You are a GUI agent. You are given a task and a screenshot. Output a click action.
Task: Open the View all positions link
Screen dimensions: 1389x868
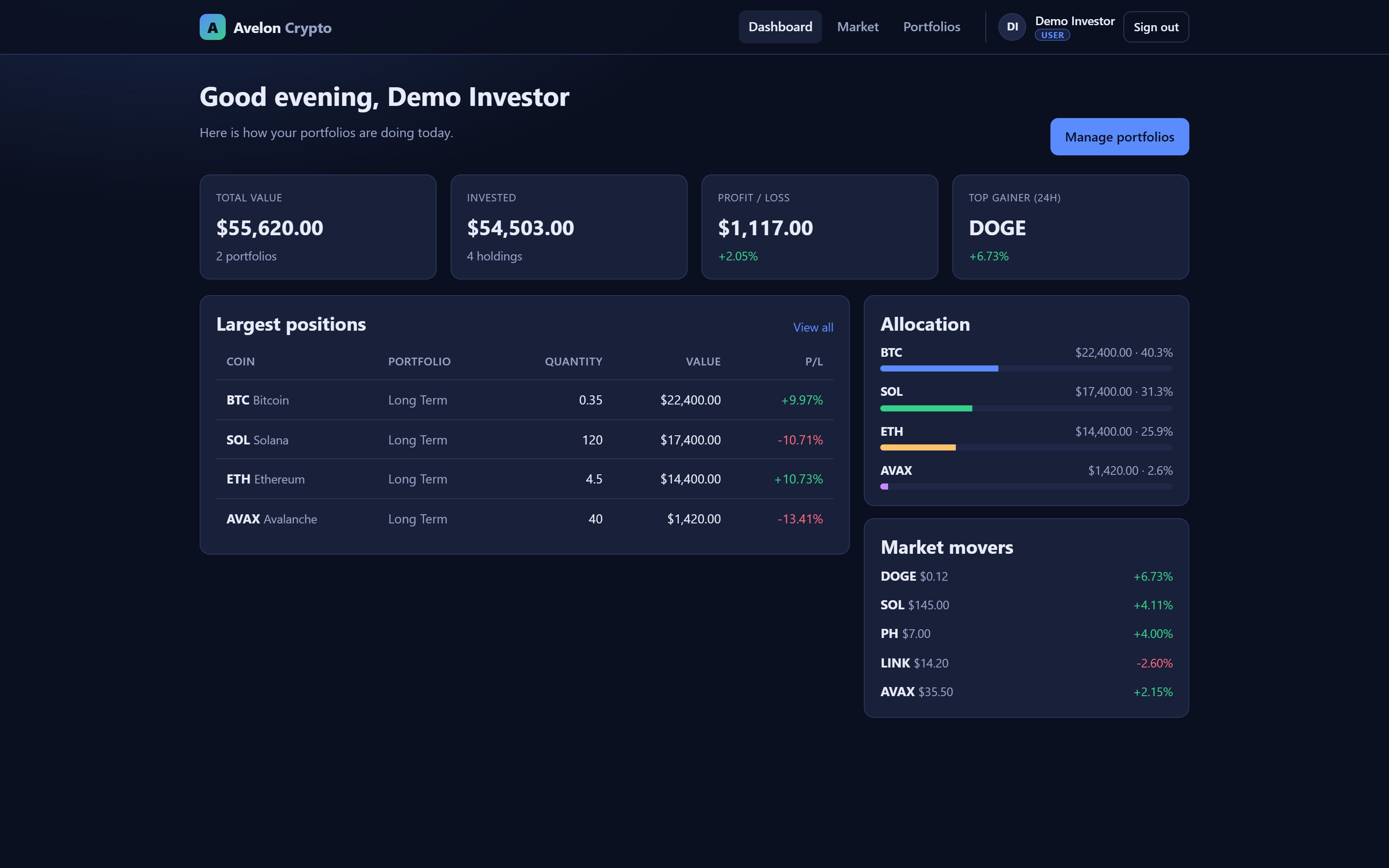click(813, 327)
